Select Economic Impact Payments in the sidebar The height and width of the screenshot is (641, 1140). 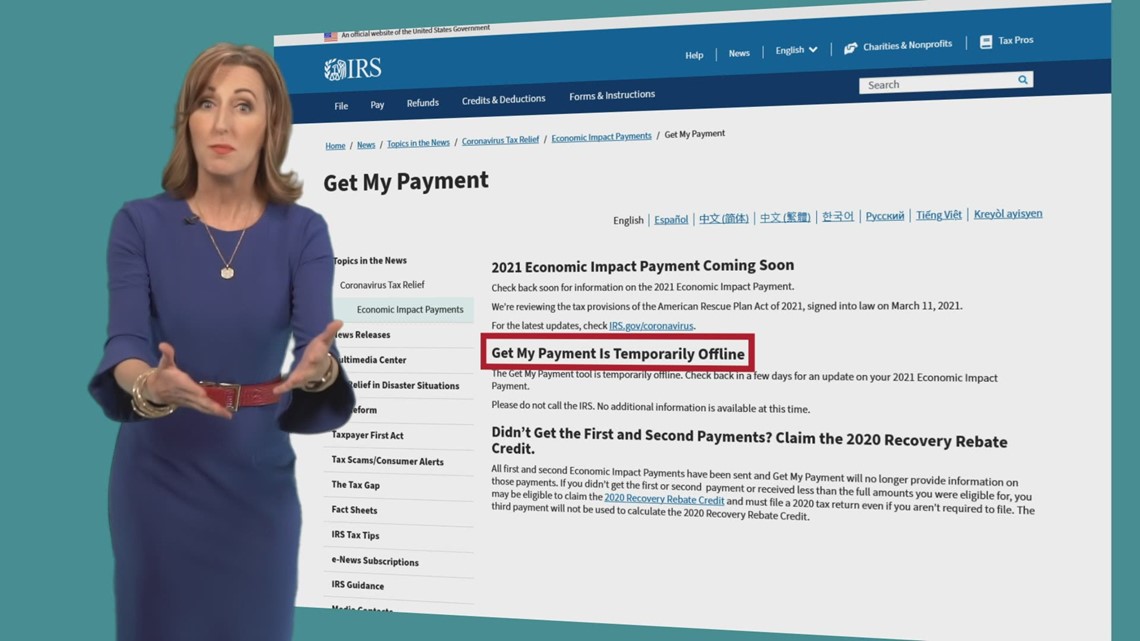click(409, 310)
